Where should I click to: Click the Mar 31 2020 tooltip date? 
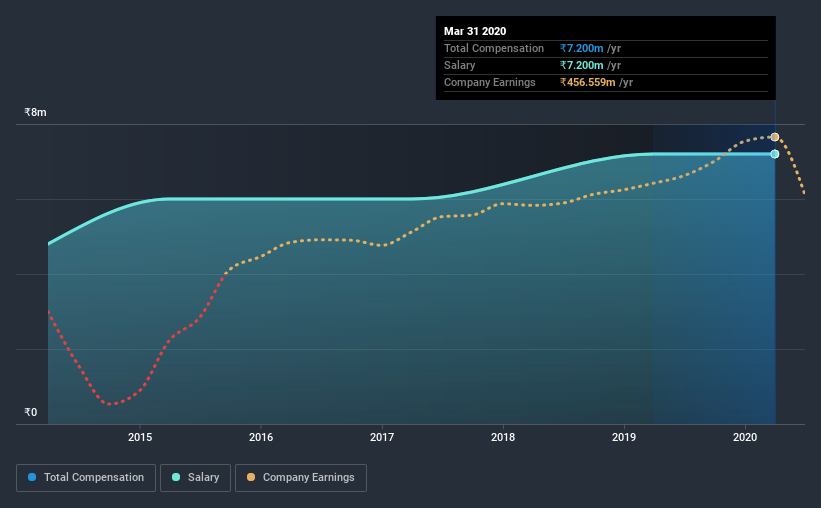pos(475,31)
